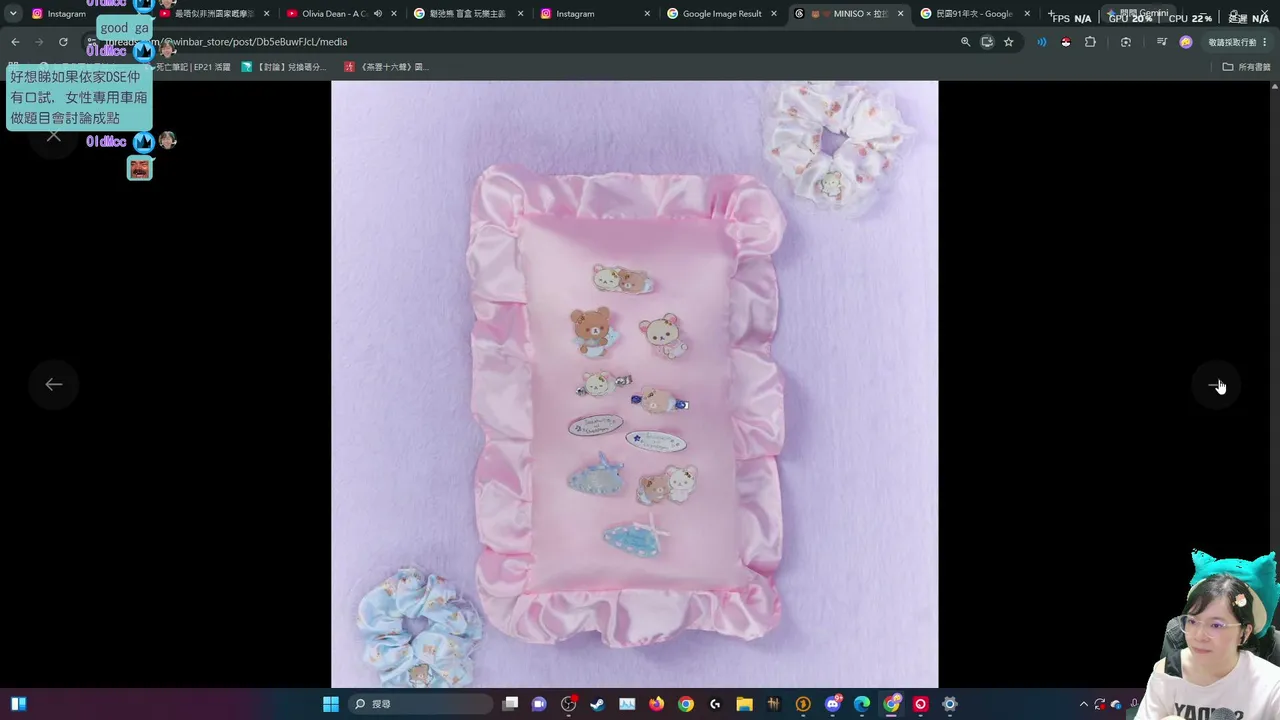
Task: Open the media controls playlist icon
Action: pyautogui.click(x=1161, y=42)
